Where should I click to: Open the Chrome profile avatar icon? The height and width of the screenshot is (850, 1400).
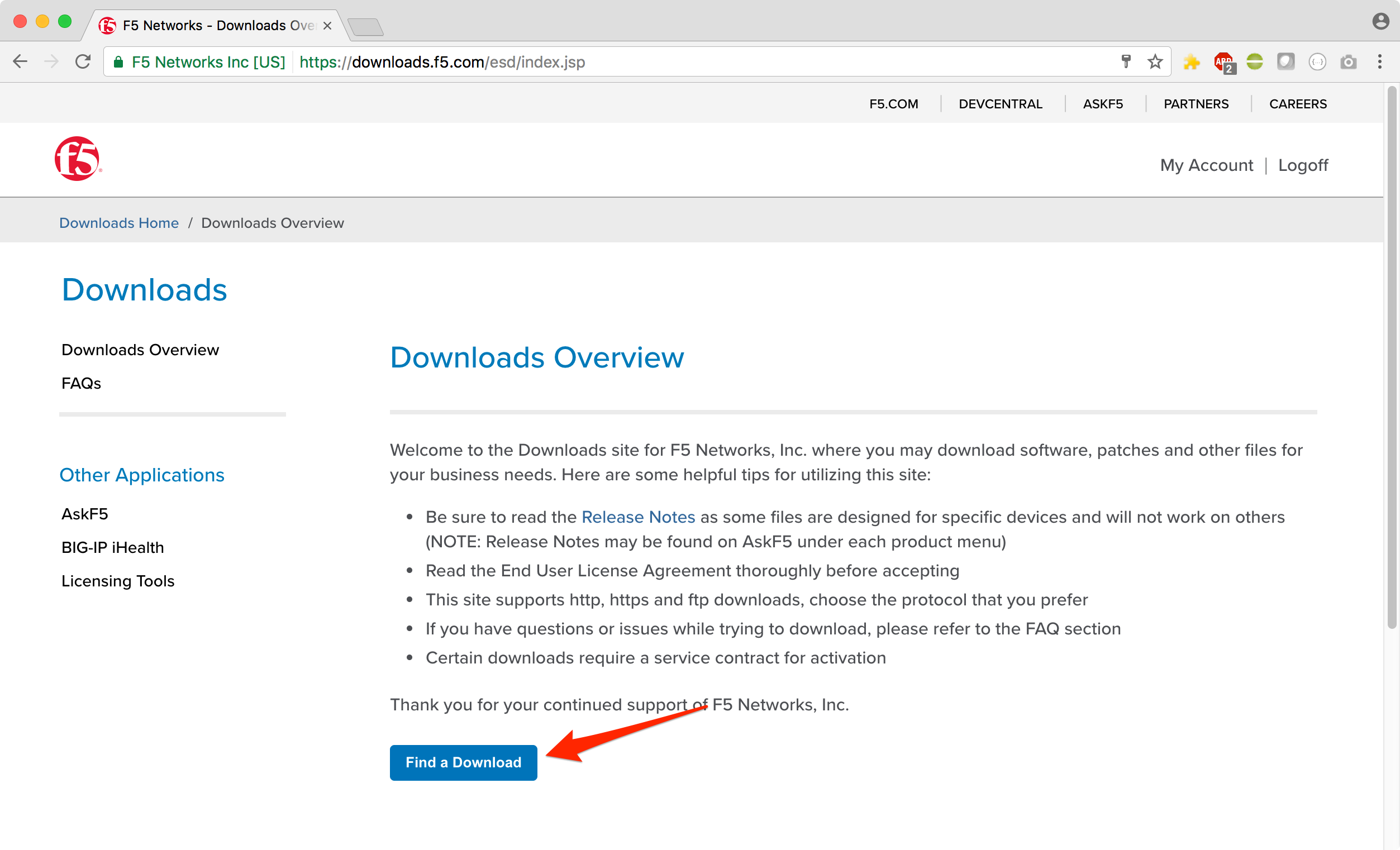tap(1380, 22)
